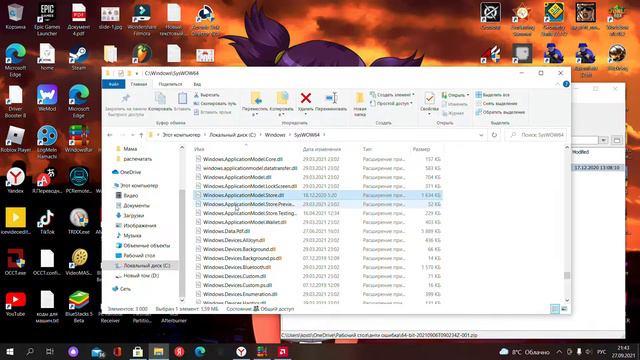This screenshot has width=640, height=360.
Task: Select Рабочий стол in navigation pane
Action: pyautogui.click(x=135, y=256)
